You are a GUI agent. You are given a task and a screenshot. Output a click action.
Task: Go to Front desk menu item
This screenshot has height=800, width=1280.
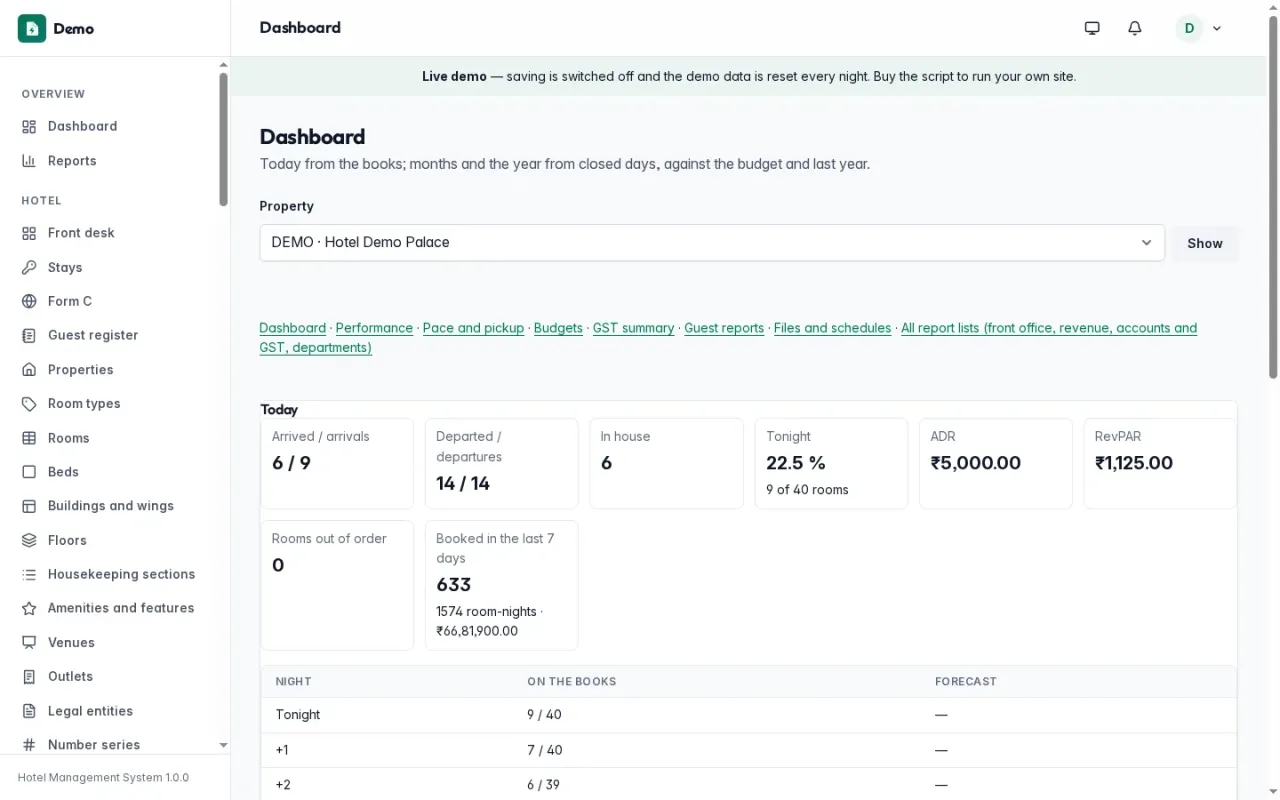[81, 233]
